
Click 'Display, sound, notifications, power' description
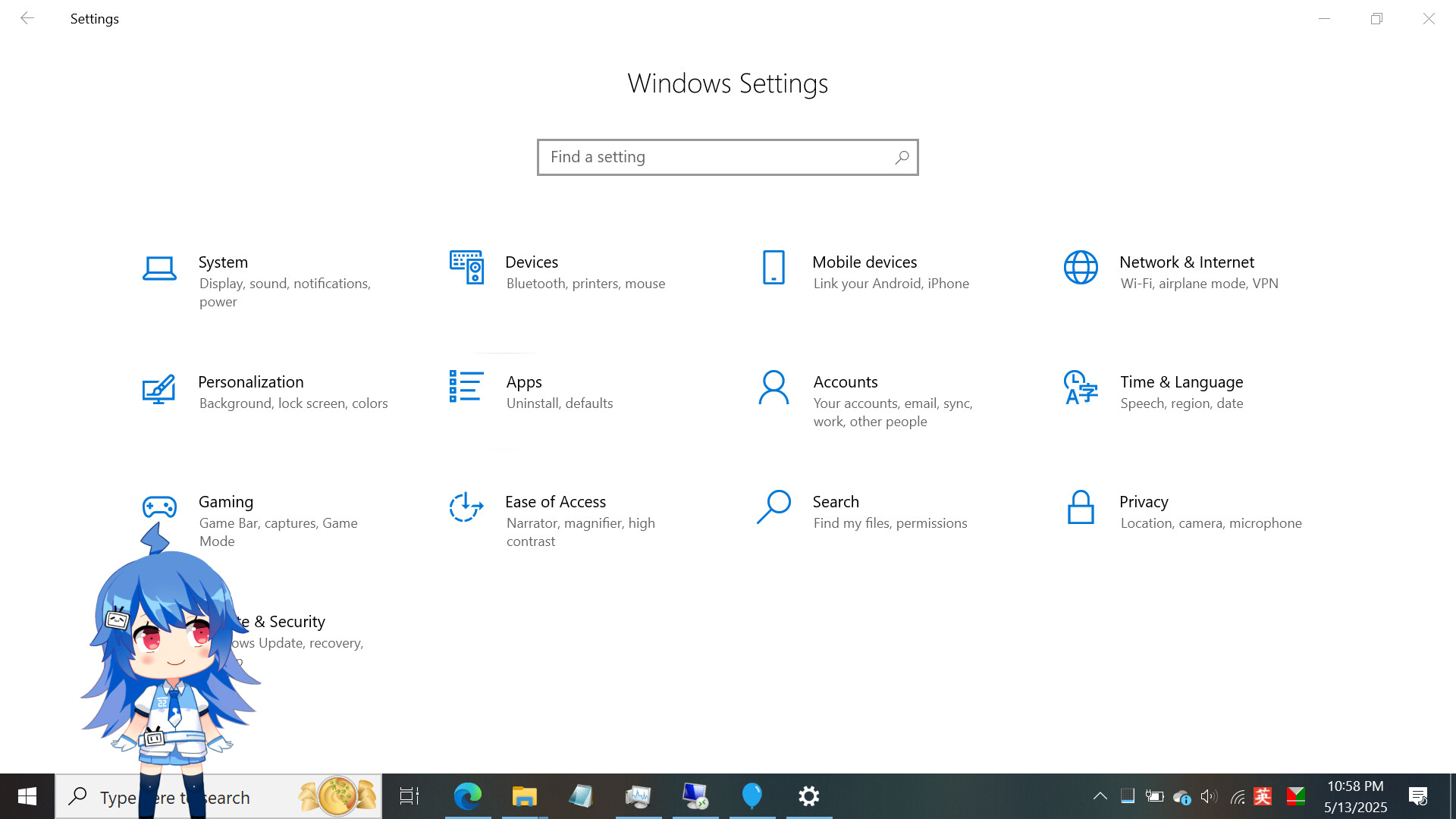pos(285,293)
